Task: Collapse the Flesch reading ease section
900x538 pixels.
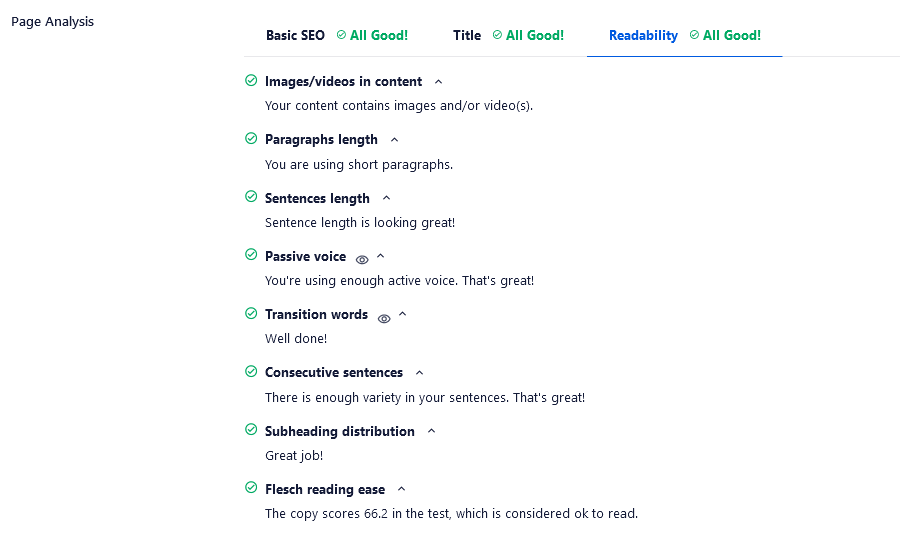Action: click(x=401, y=489)
